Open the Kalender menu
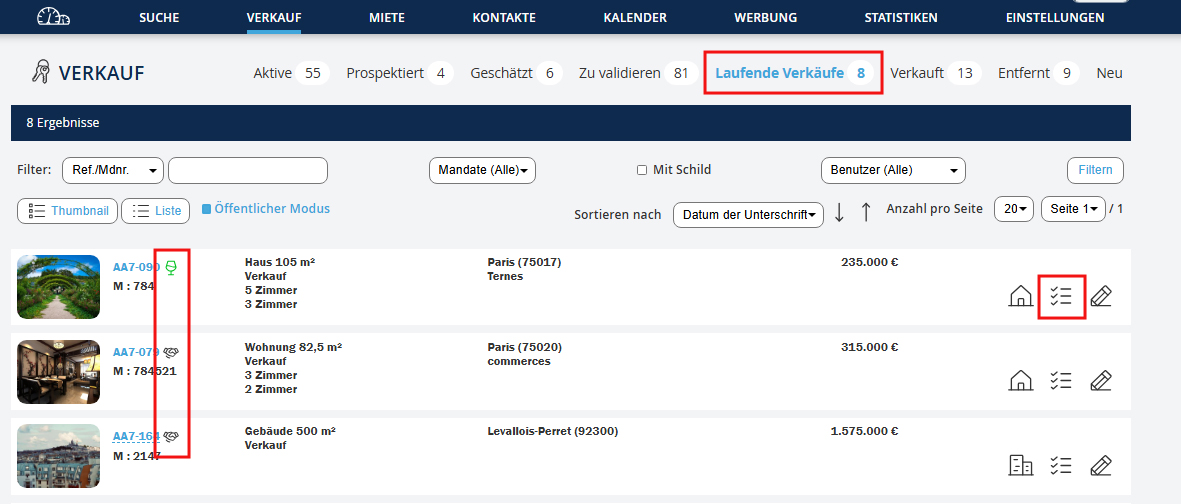 [635, 18]
